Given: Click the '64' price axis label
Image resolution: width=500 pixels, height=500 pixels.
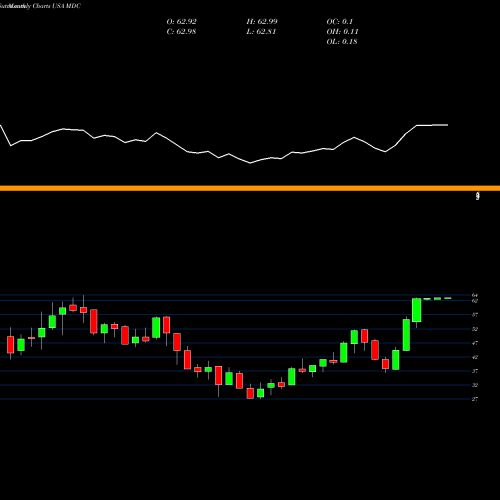Looking at the screenshot, I should point(475,295).
